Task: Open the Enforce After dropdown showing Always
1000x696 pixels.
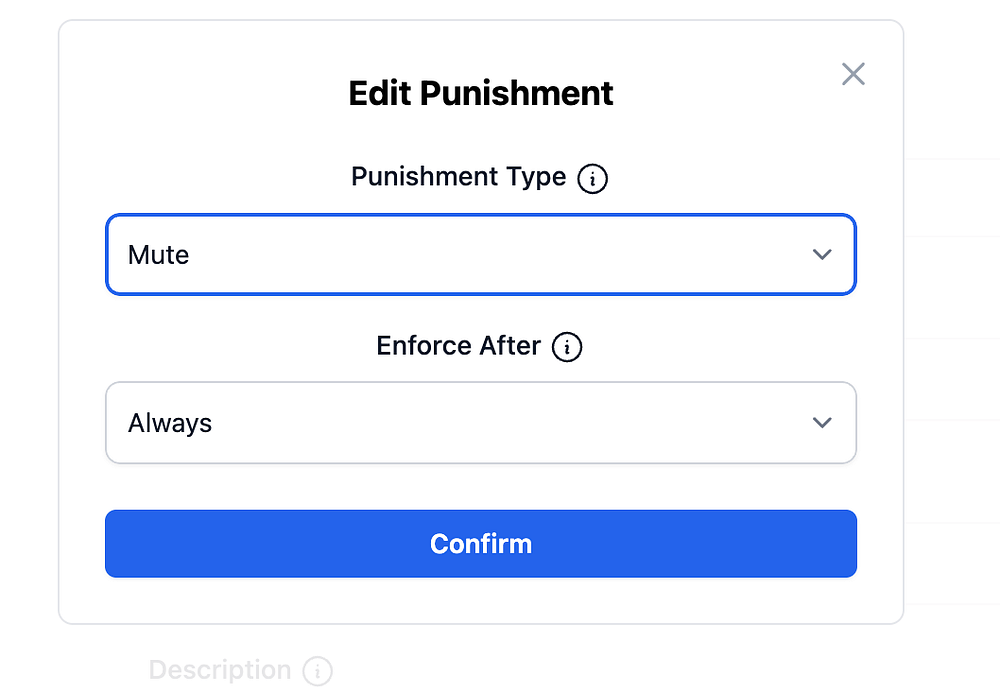Action: pos(480,423)
